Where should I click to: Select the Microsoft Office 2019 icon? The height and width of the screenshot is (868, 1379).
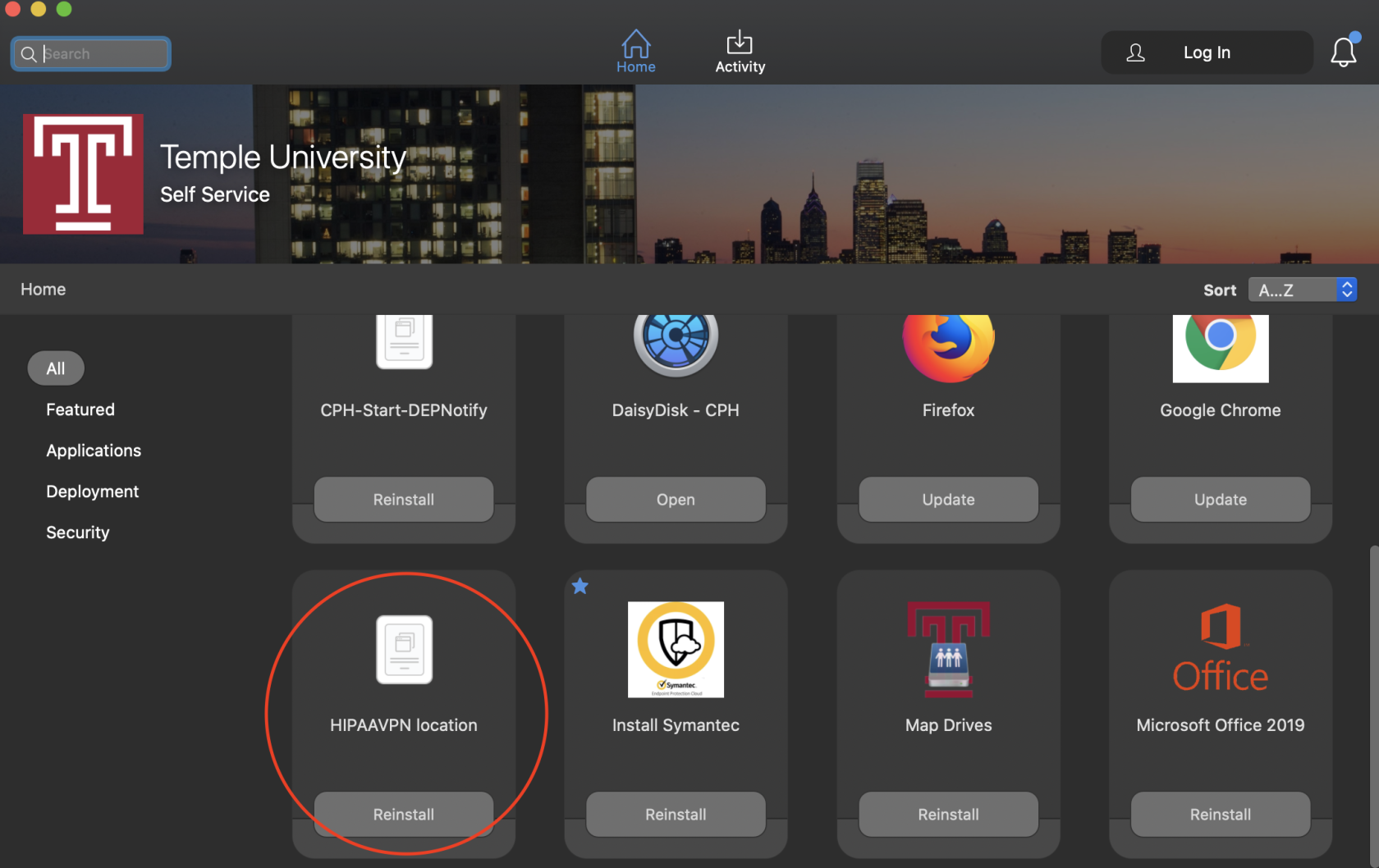1221,648
